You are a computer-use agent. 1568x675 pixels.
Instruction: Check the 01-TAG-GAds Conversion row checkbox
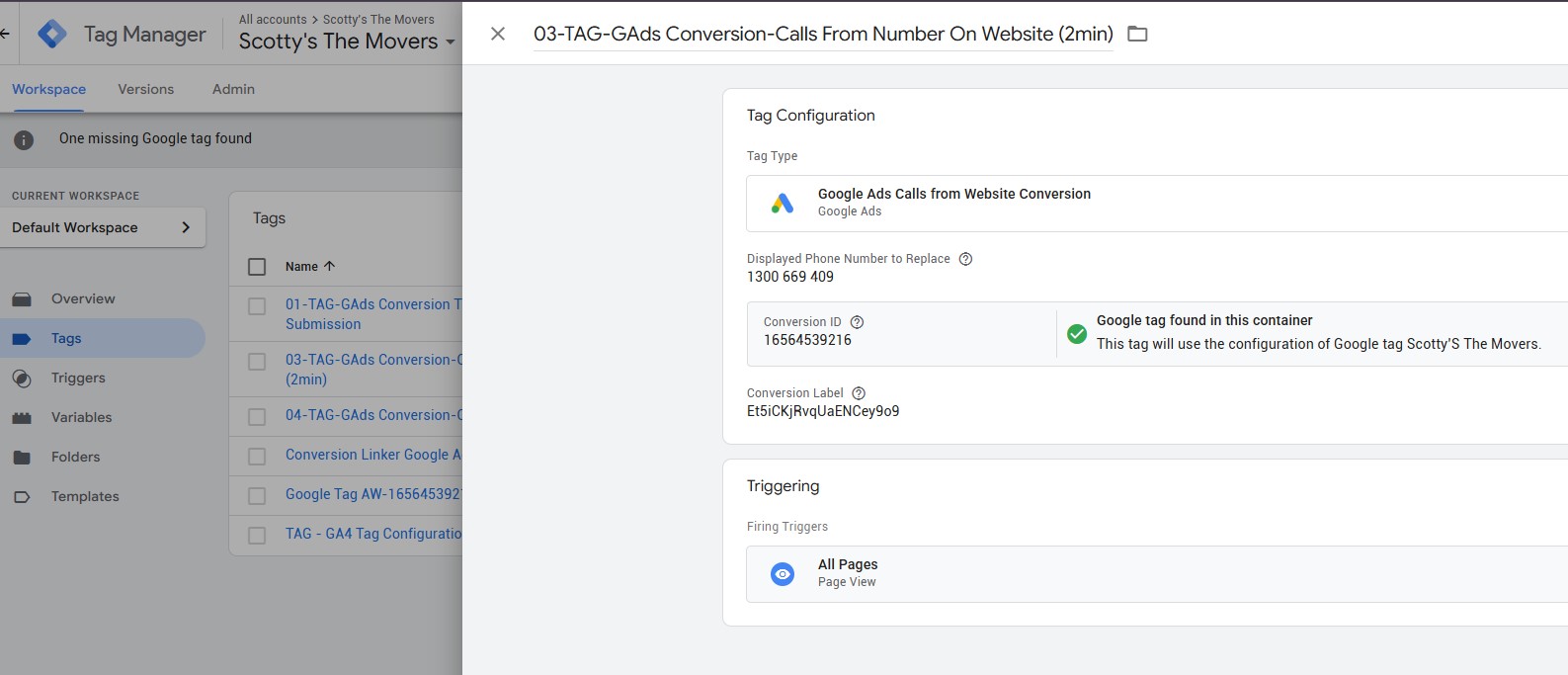pos(257,306)
